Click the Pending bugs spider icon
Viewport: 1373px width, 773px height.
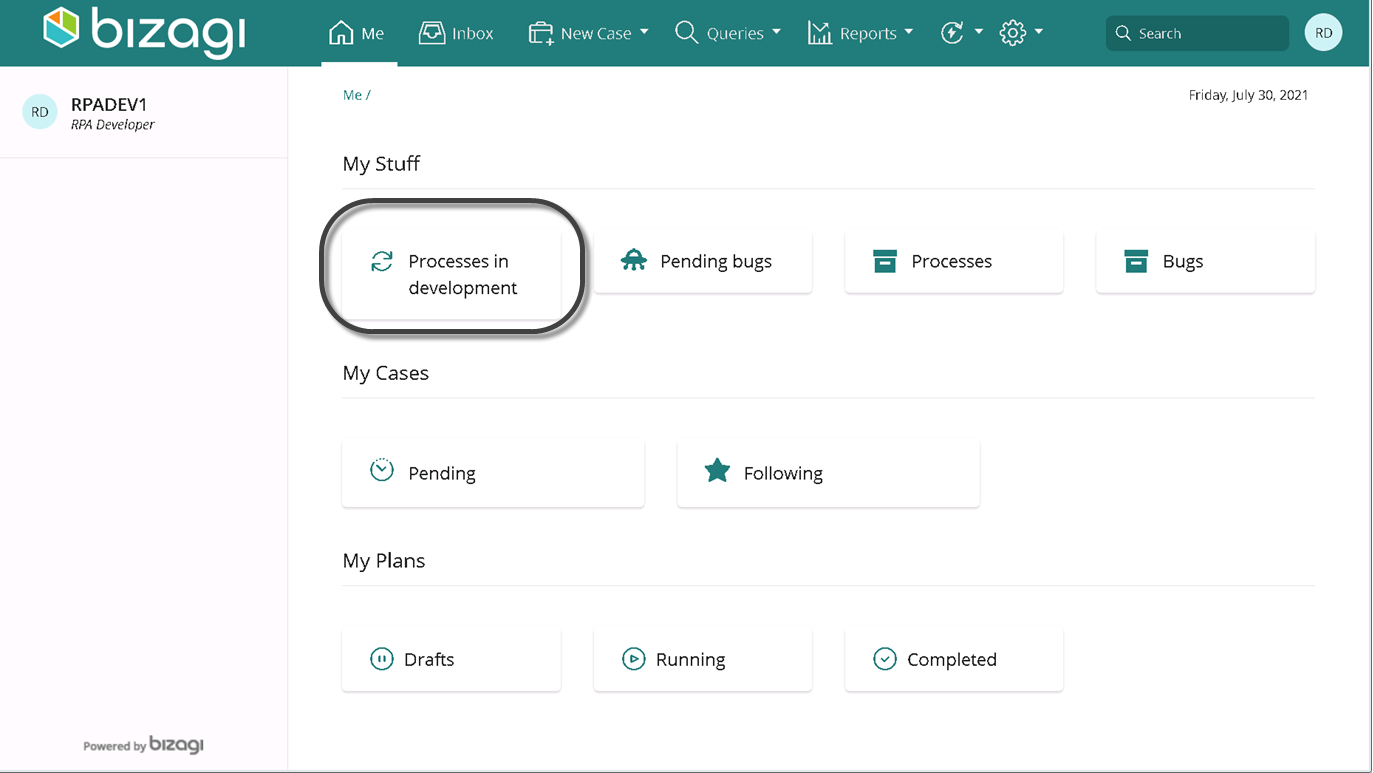(x=634, y=261)
